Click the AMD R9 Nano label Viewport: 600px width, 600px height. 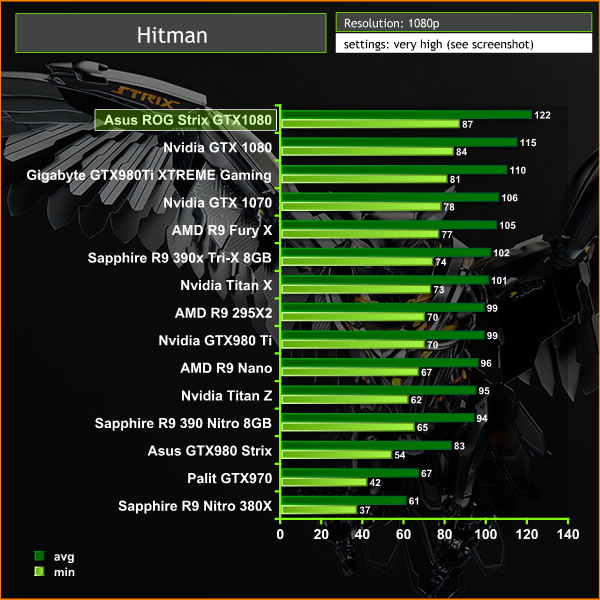(x=226, y=368)
